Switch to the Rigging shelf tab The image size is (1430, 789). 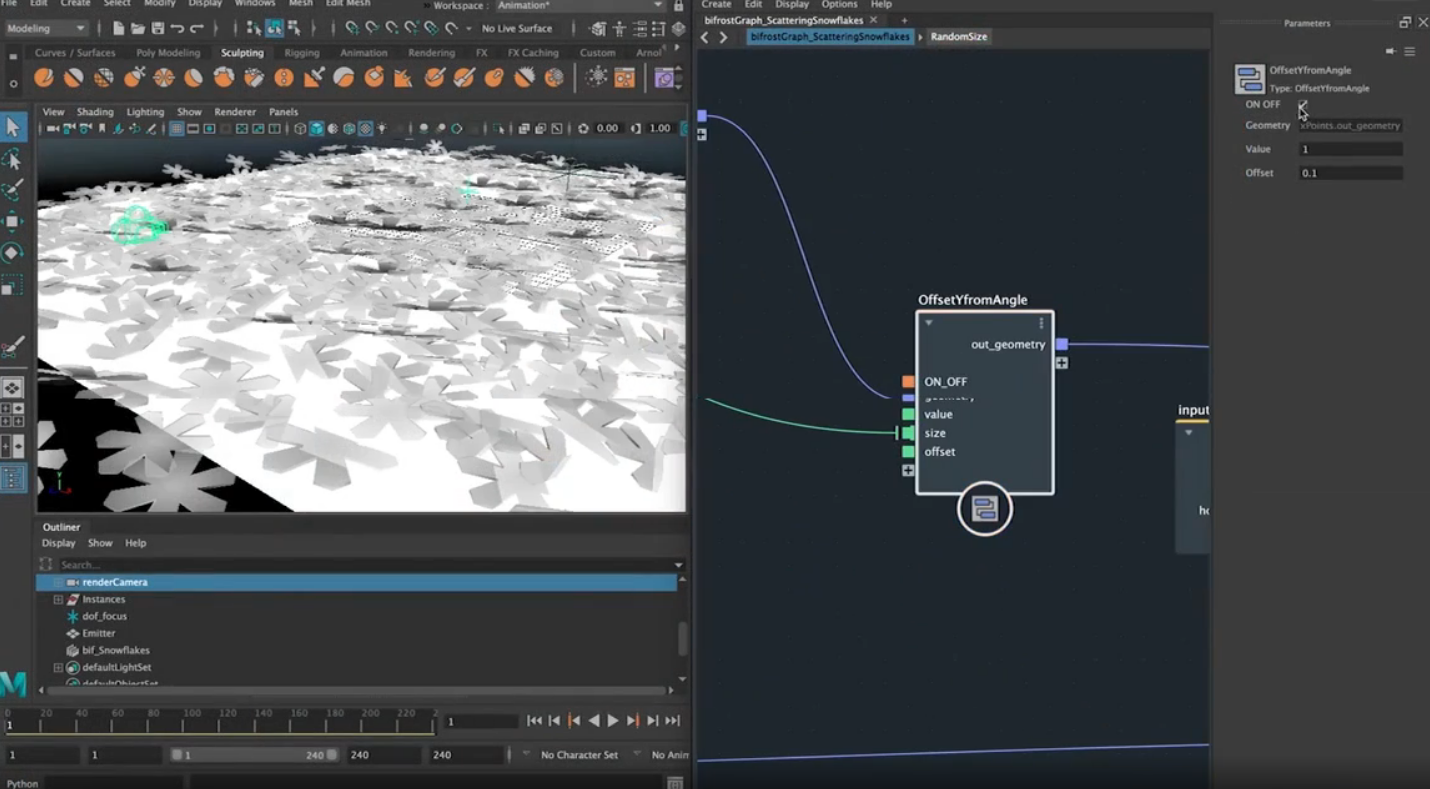coord(301,53)
